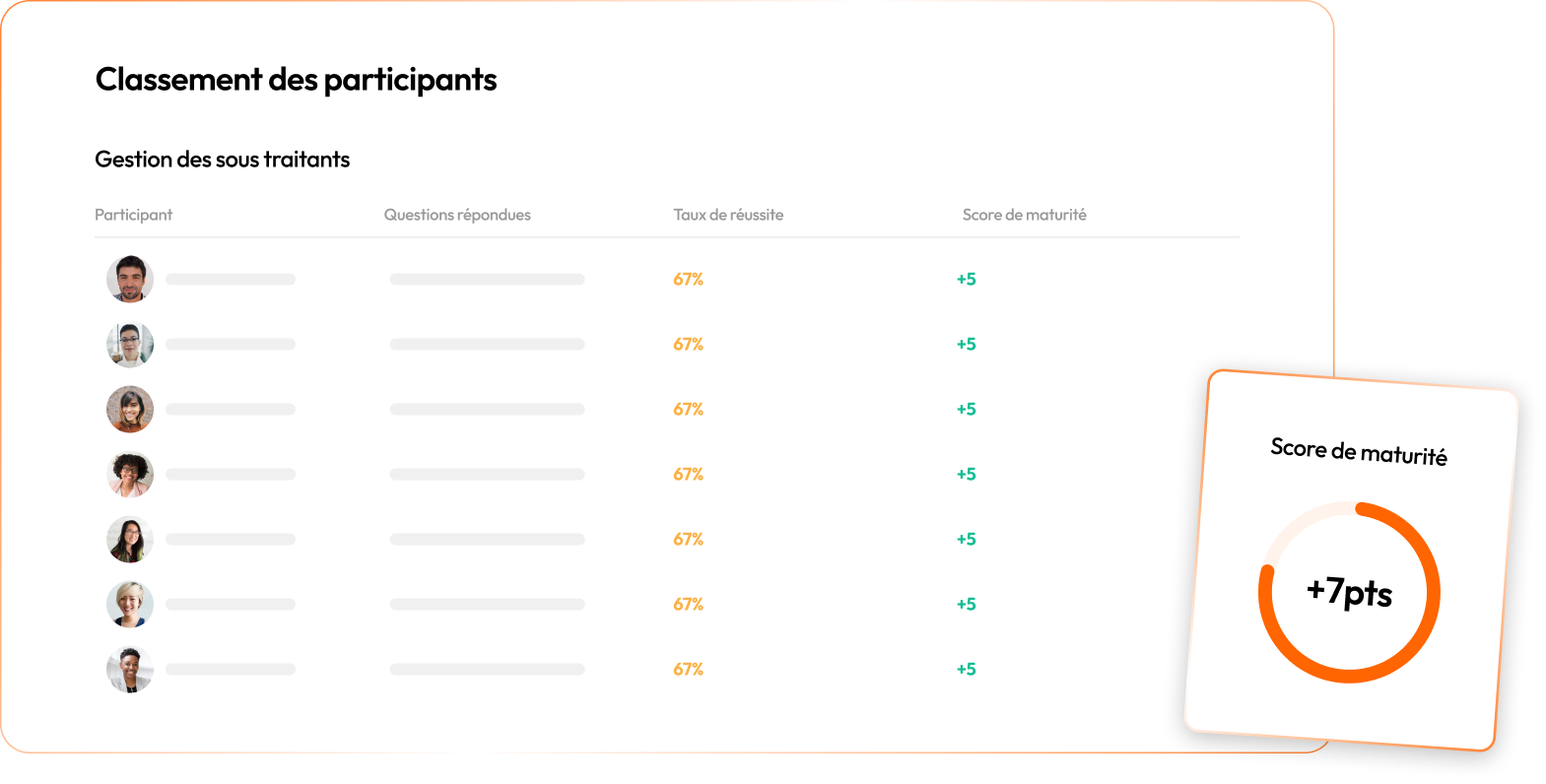Viewport: 1546px width, 784px height.
Task: Click the +7pts orange circular progress ring
Action: click(x=1349, y=592)
